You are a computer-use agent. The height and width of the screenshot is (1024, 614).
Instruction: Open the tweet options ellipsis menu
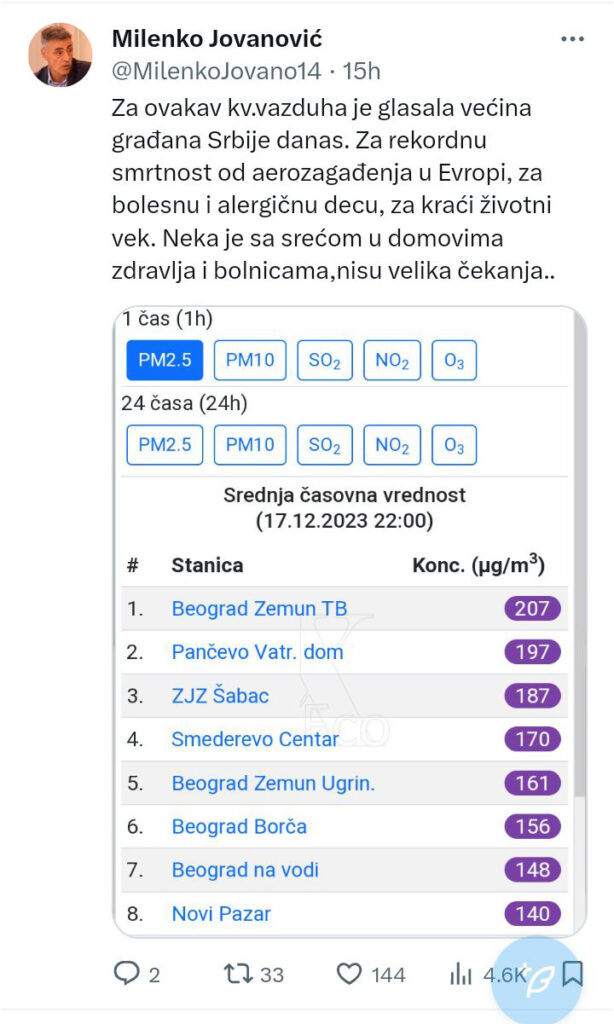pyautogui.click(x=572, y=38)
